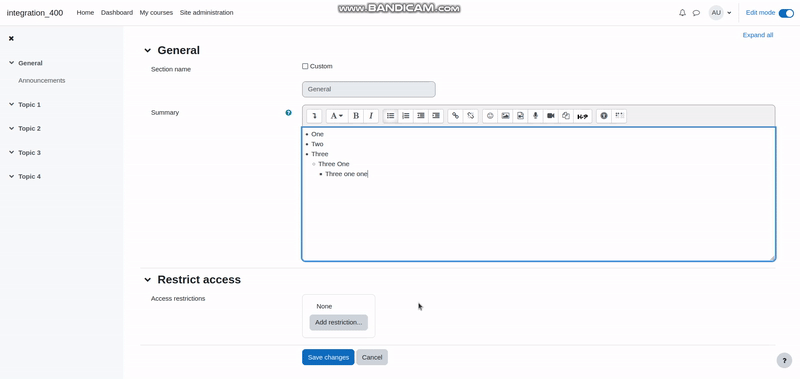
Task: Record video with camera icon
Action: point(551,116)
